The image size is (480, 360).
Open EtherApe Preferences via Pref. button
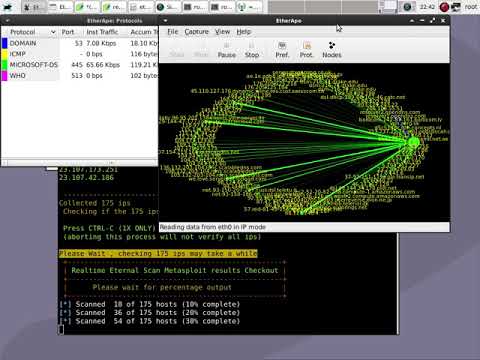tap(282, 50)
